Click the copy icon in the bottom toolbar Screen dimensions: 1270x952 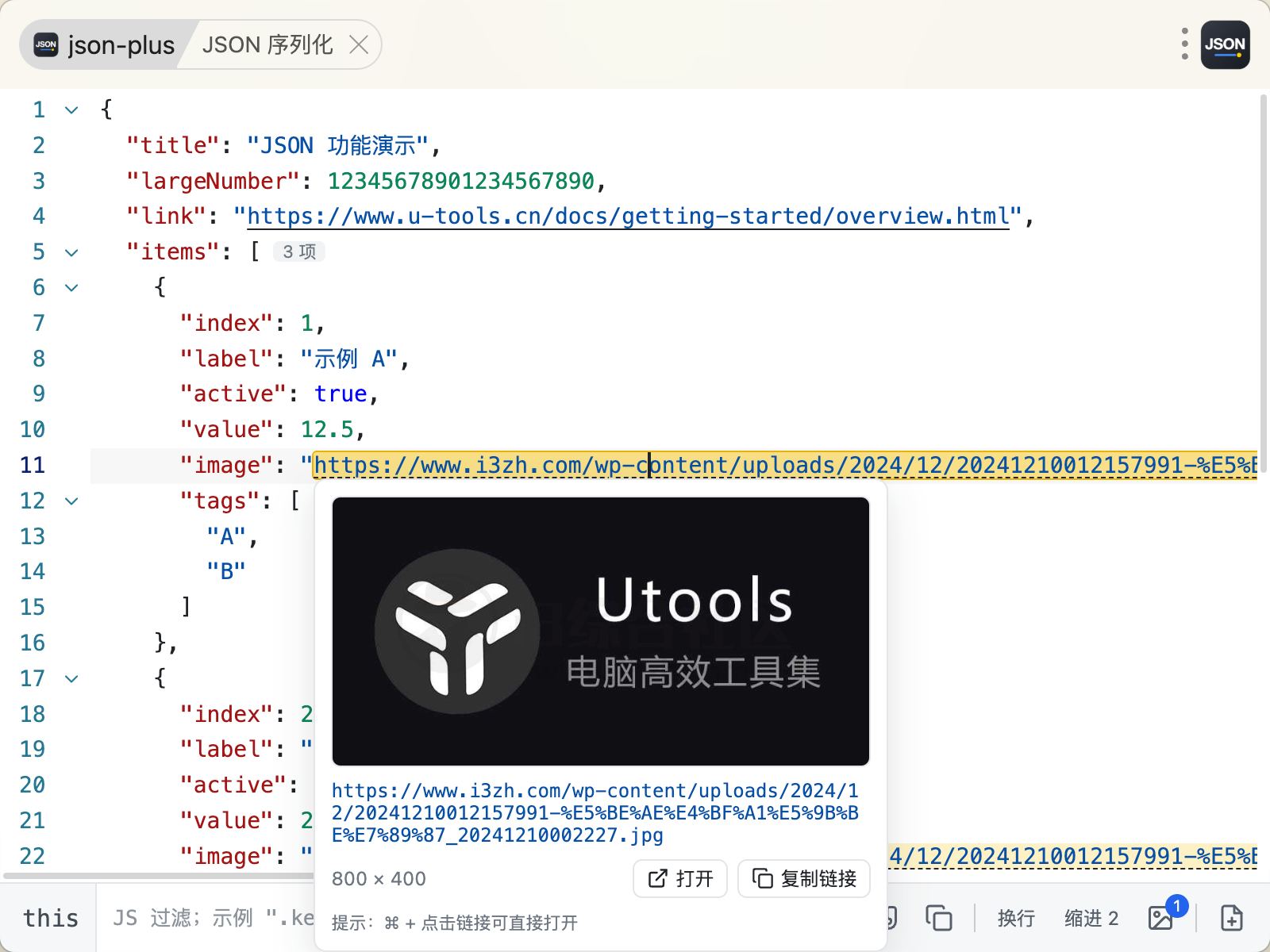point(939,918)
